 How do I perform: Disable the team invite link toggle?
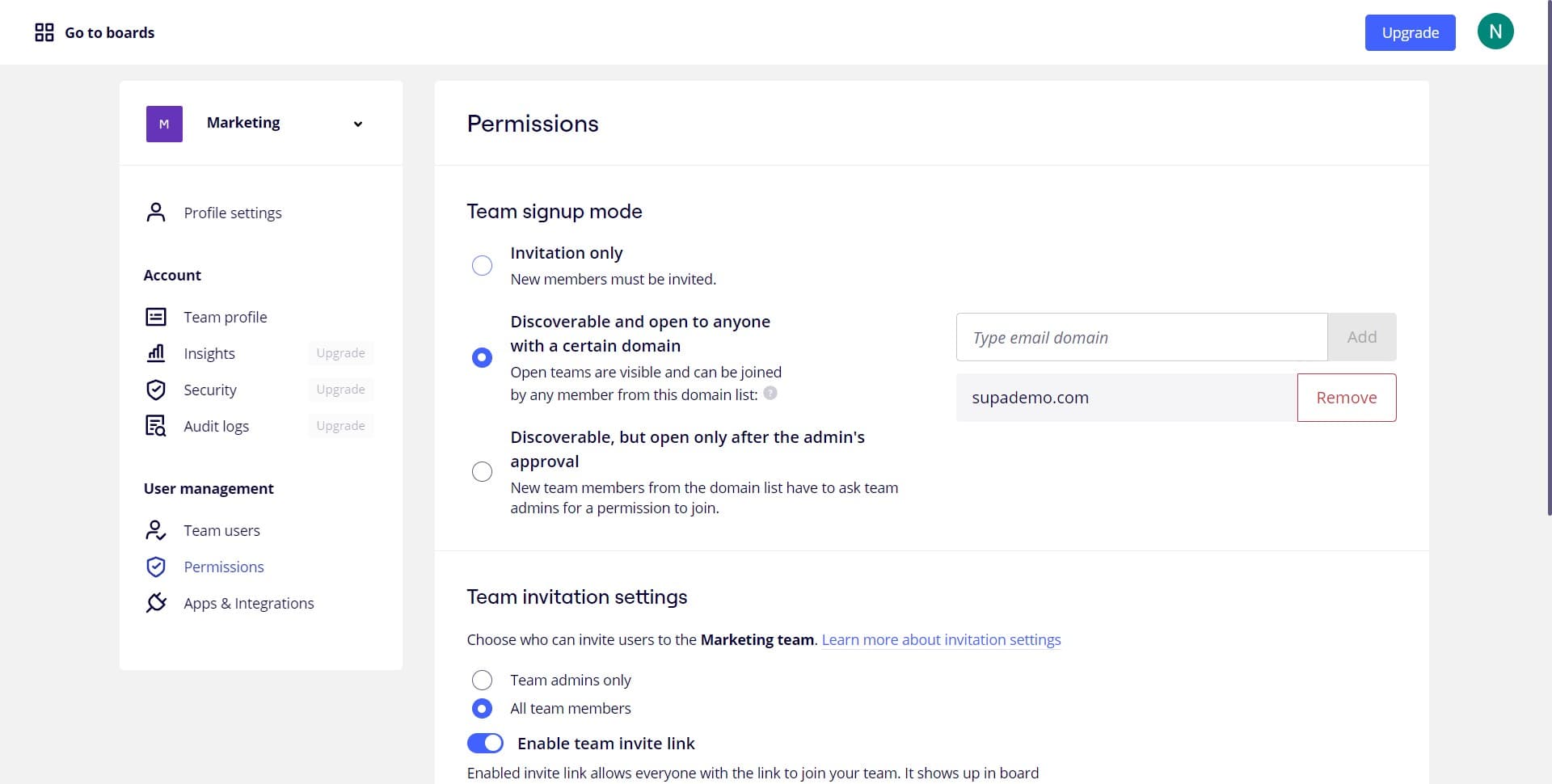coord(485,743)
